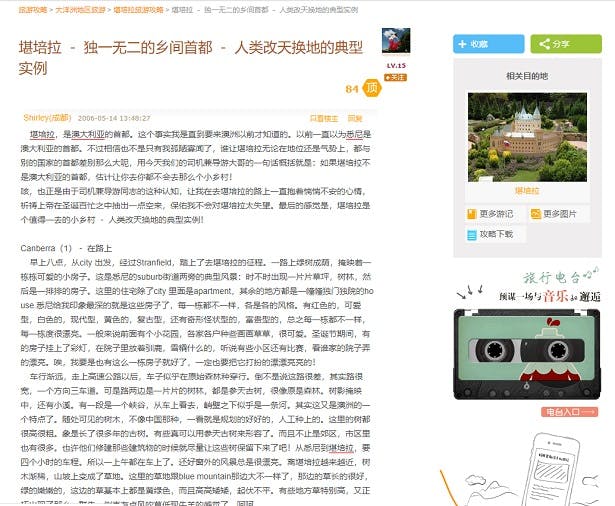Select 只看楼主 filter option
This screenshot has width=615, height=506.
(x=324, y=118)
